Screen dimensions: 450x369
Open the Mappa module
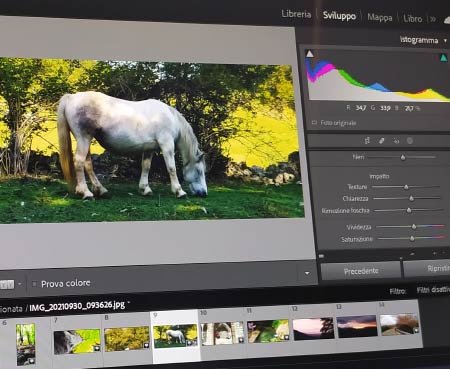click(x=380, y=17)
